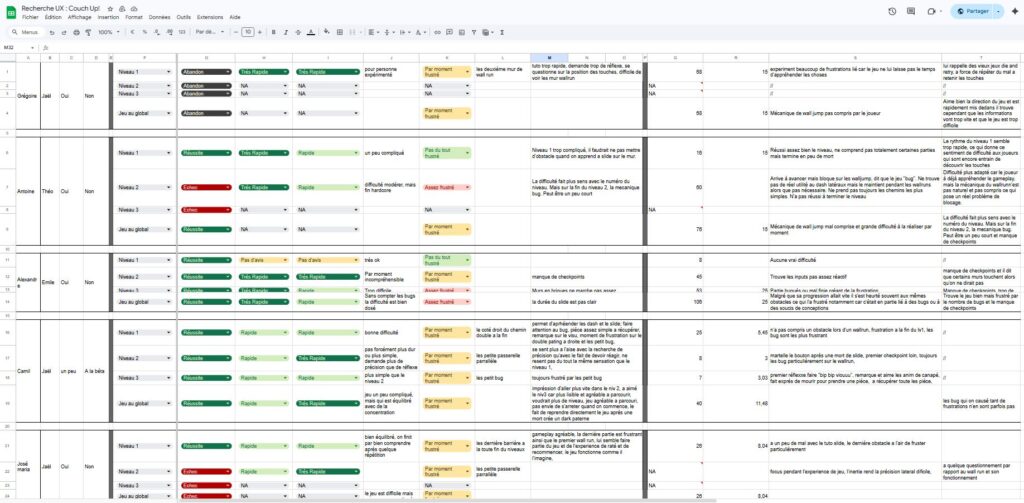This screenshot has width=1024, height=503.
Task: Open the Édition menu
Action: pyautogui.click(x=53, y=17)
